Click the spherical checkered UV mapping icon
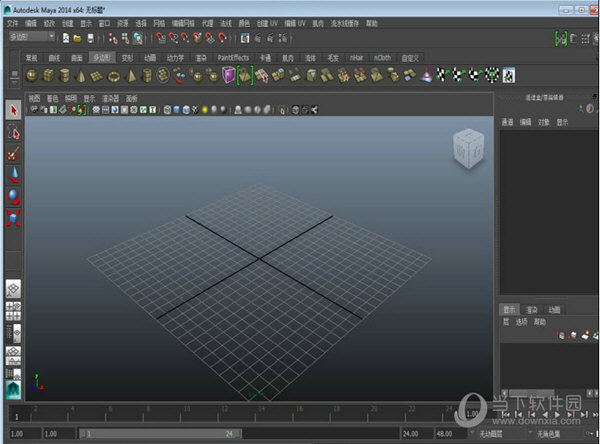Image resolution: width=600 pixels, height=444 pixels. [x=492, y=75]
